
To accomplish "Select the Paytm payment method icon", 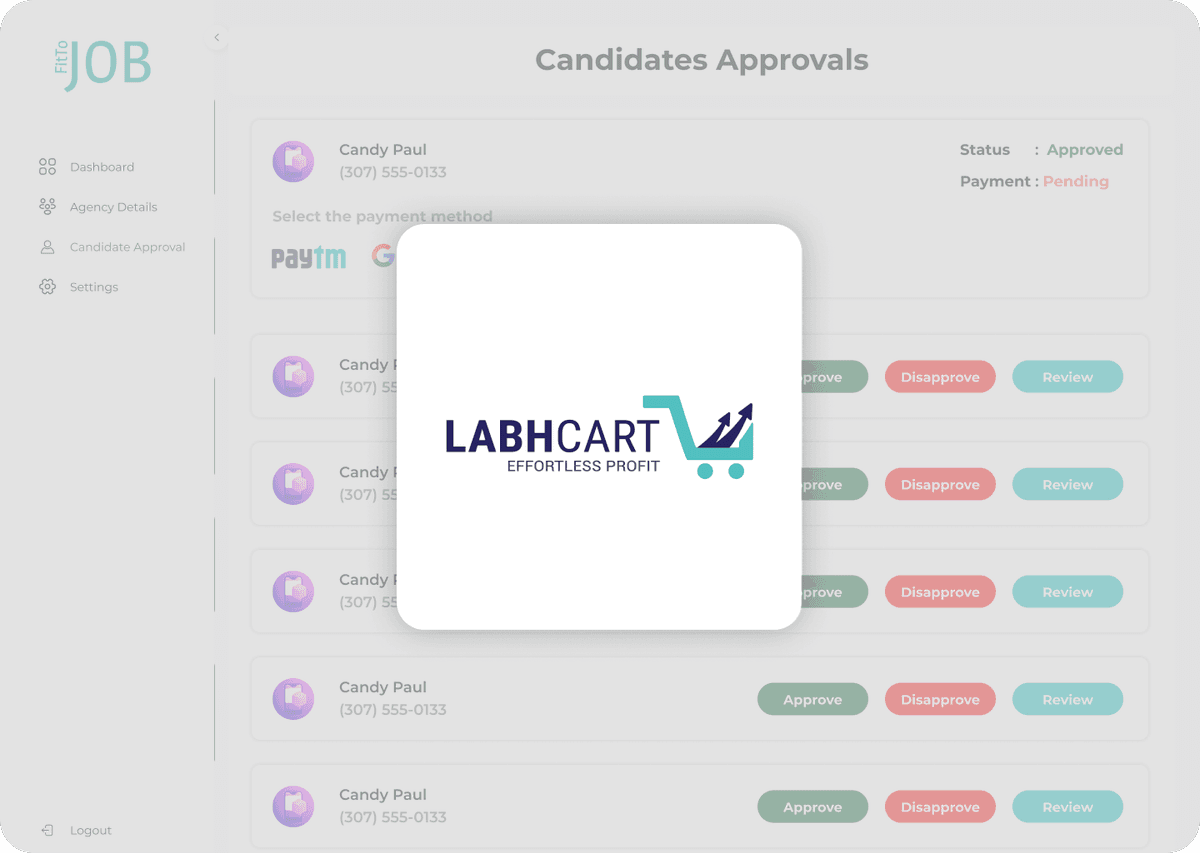I will [x=308, y=257].
